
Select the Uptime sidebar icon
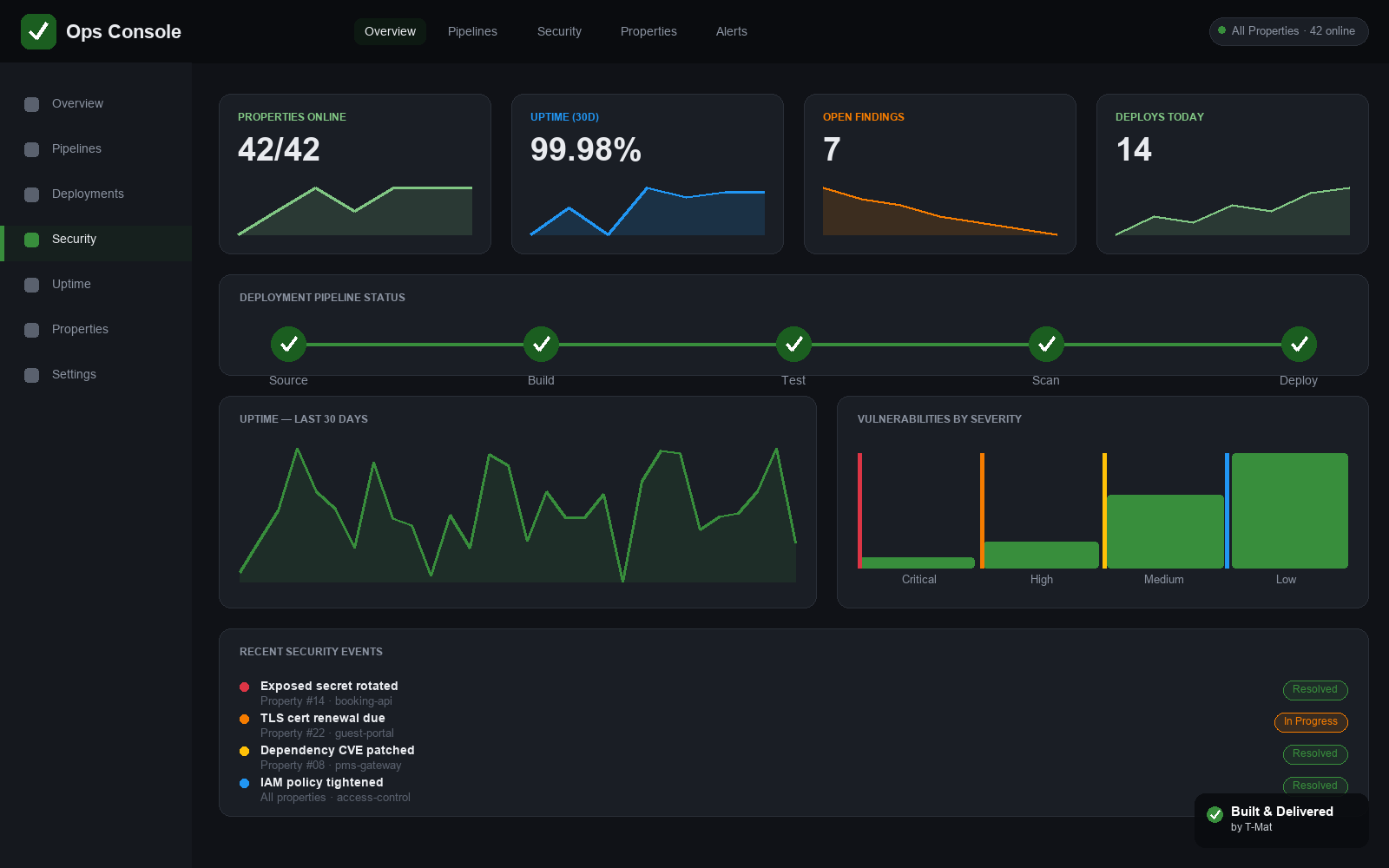[x=32, y=285]
